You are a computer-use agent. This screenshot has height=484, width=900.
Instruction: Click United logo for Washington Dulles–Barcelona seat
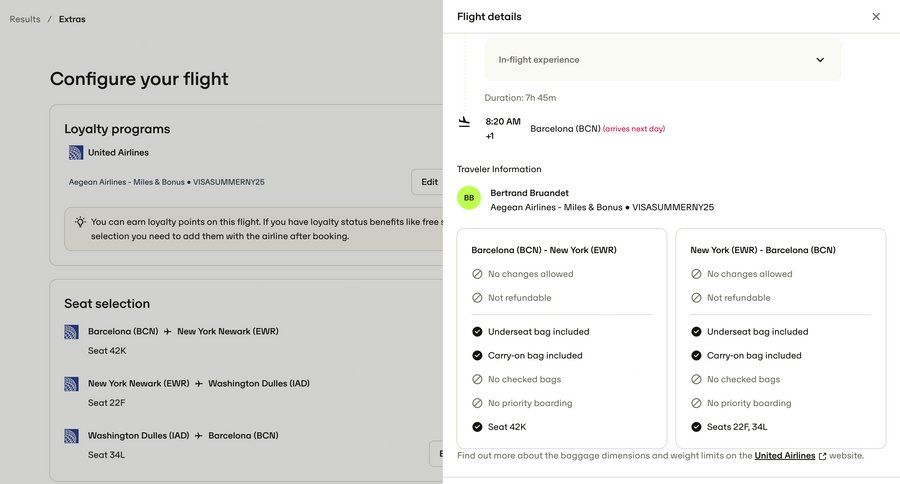[x=72, y=436]
